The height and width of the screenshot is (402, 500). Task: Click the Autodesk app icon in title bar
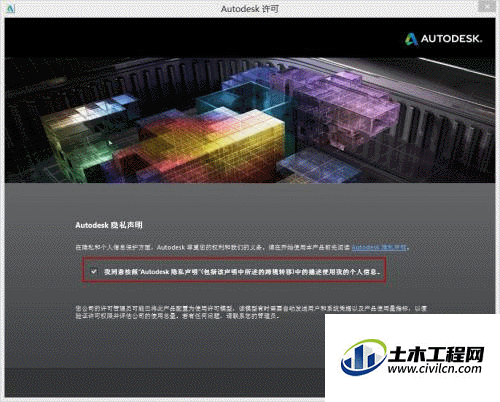(11, 8)
